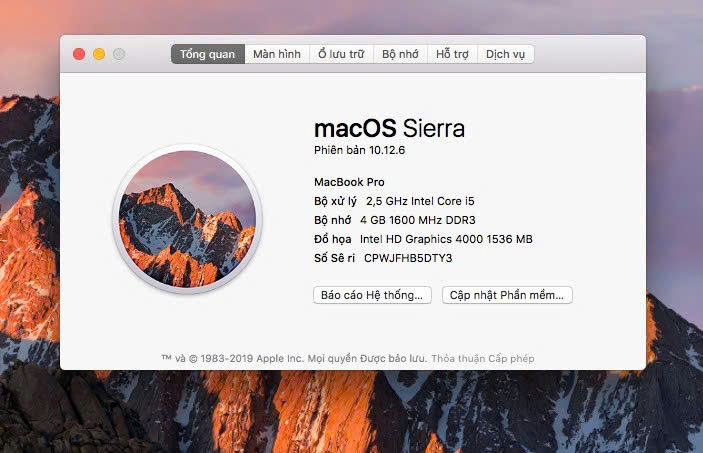Show the Hỗ trợ tab

pyautogui.click(x=452, y=54)
